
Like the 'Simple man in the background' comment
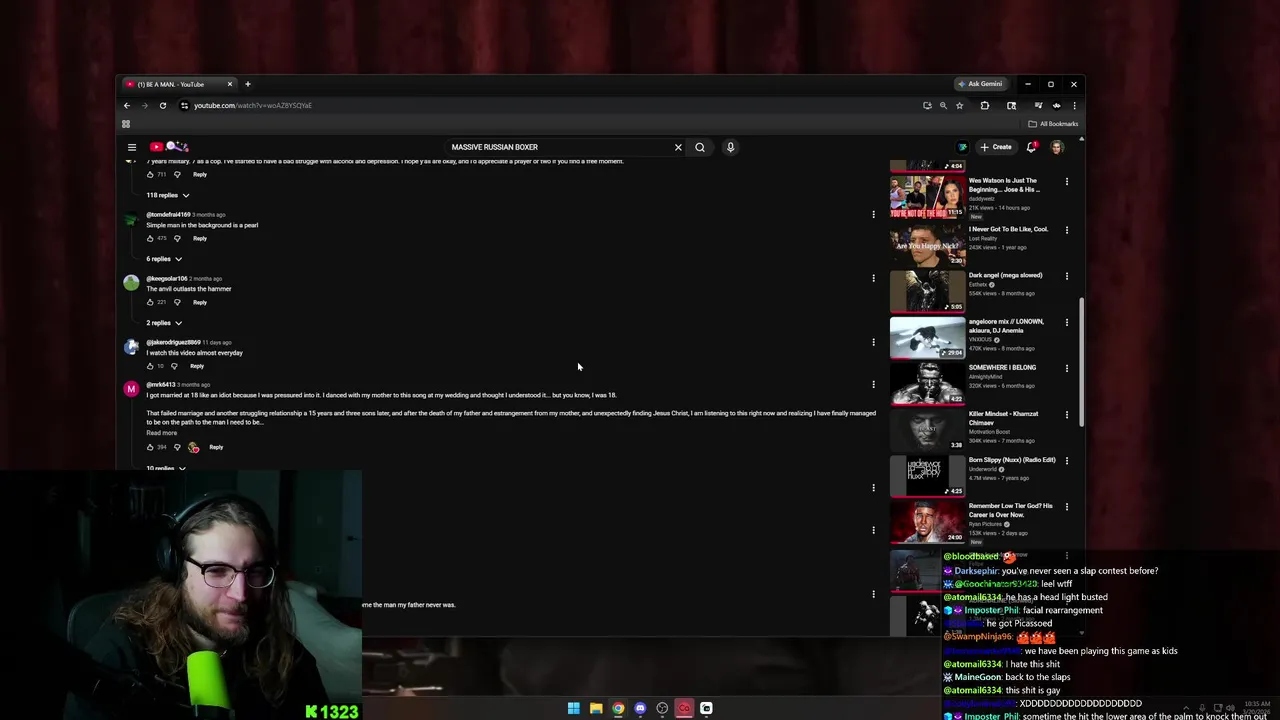[x=150, y=238]
